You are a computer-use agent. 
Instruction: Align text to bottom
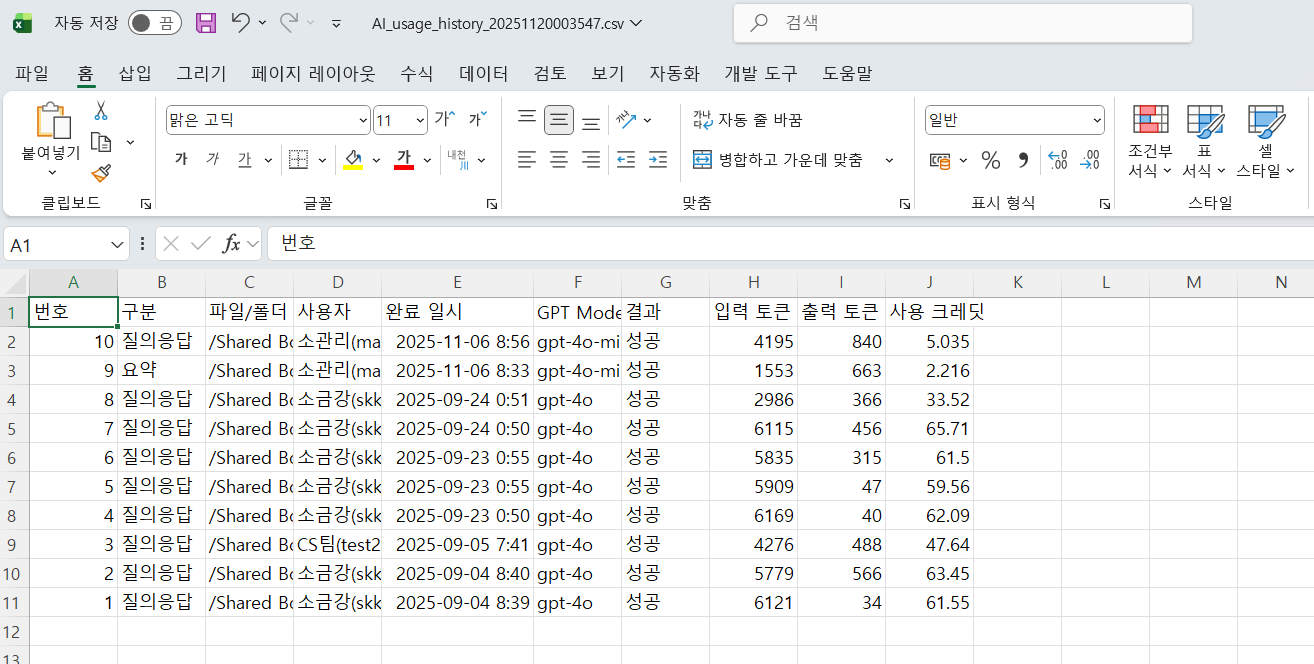tap(591, 121)
